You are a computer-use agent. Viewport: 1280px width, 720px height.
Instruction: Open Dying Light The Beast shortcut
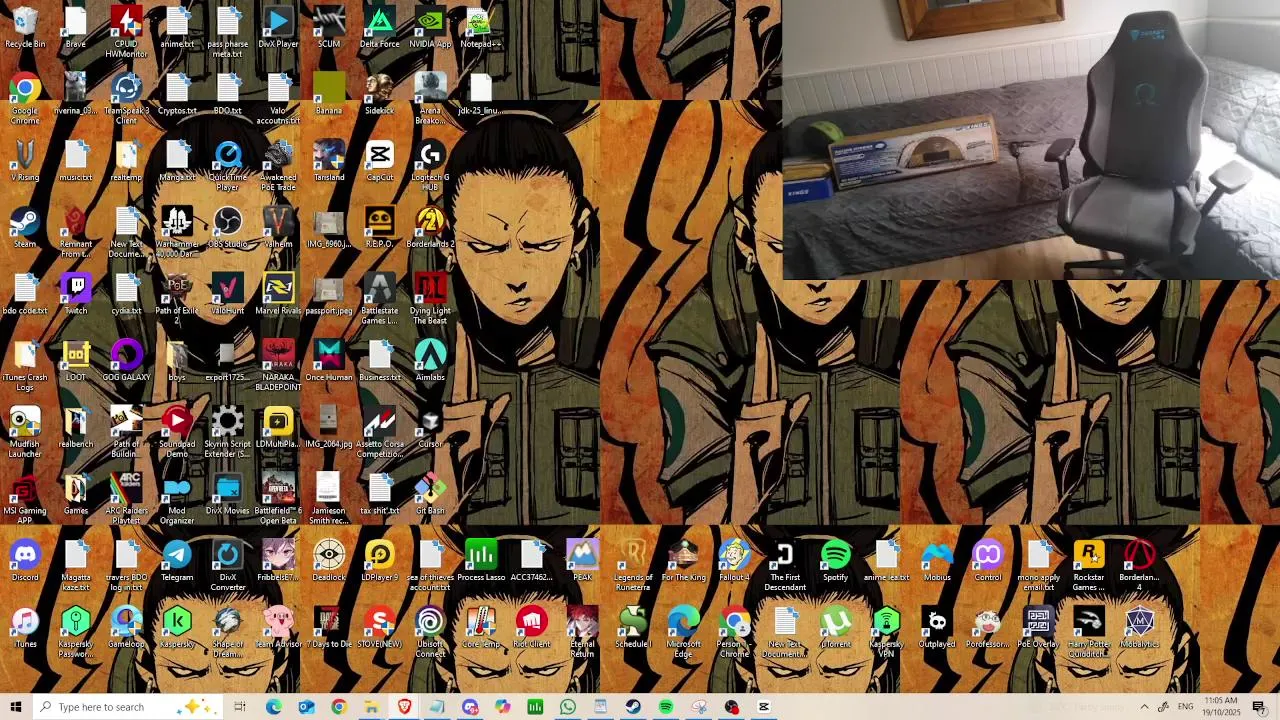pos(430,299)
